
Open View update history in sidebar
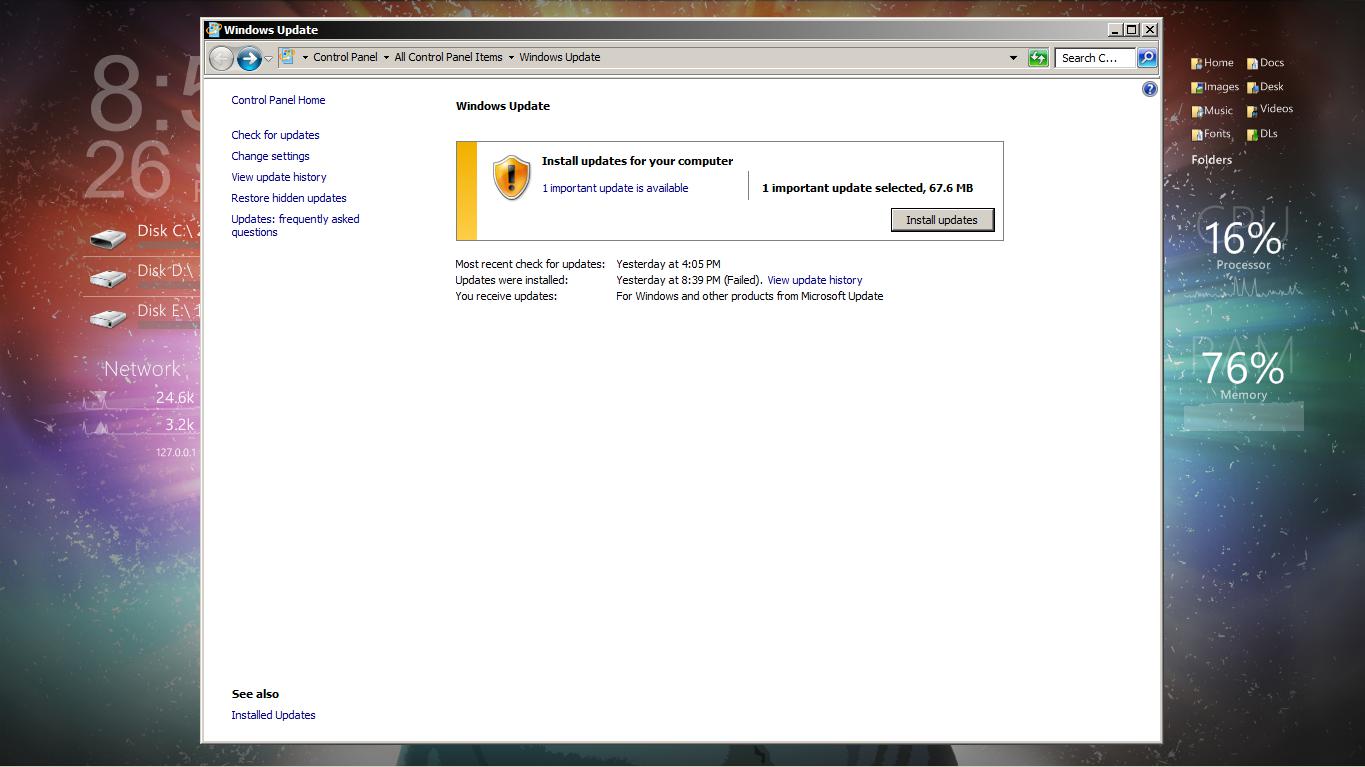coord(279,177)
